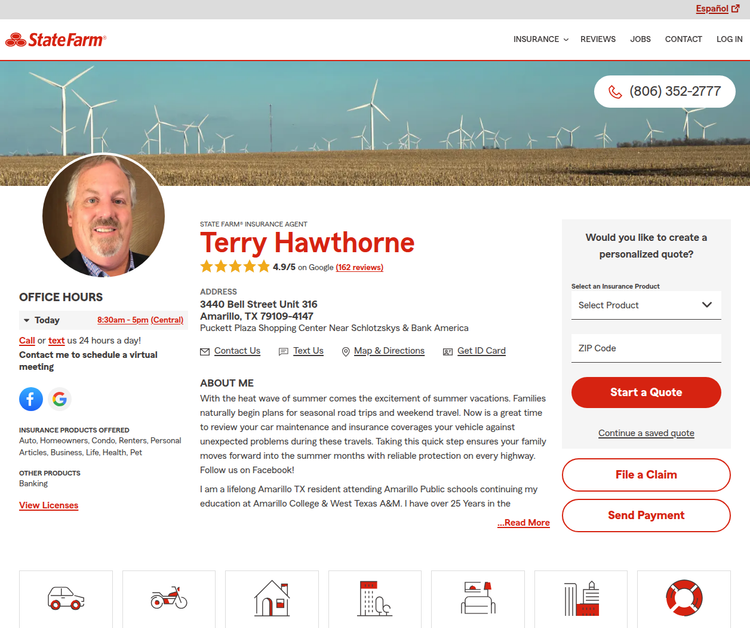Click the State Farm logo
The height and width of the screenshot is (628, 750).
[x=55, y=40]
